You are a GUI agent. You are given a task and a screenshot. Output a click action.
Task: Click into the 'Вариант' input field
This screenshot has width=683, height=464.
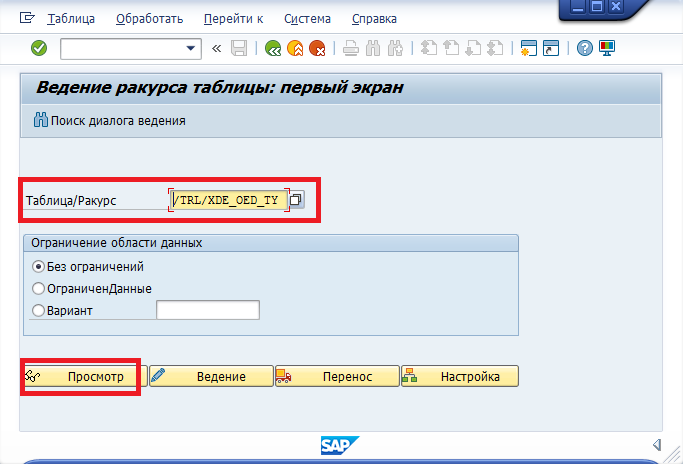coord(208,311)
